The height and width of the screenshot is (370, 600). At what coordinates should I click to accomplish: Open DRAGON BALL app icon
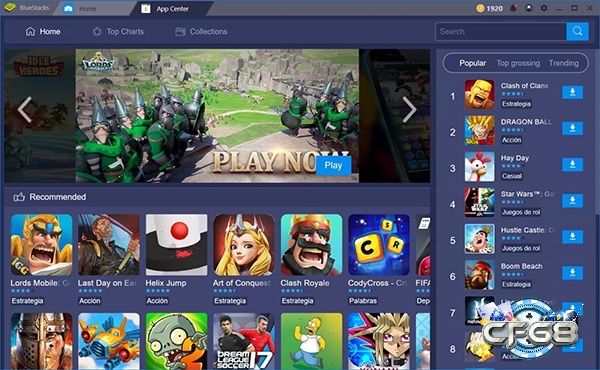[479, 130]
